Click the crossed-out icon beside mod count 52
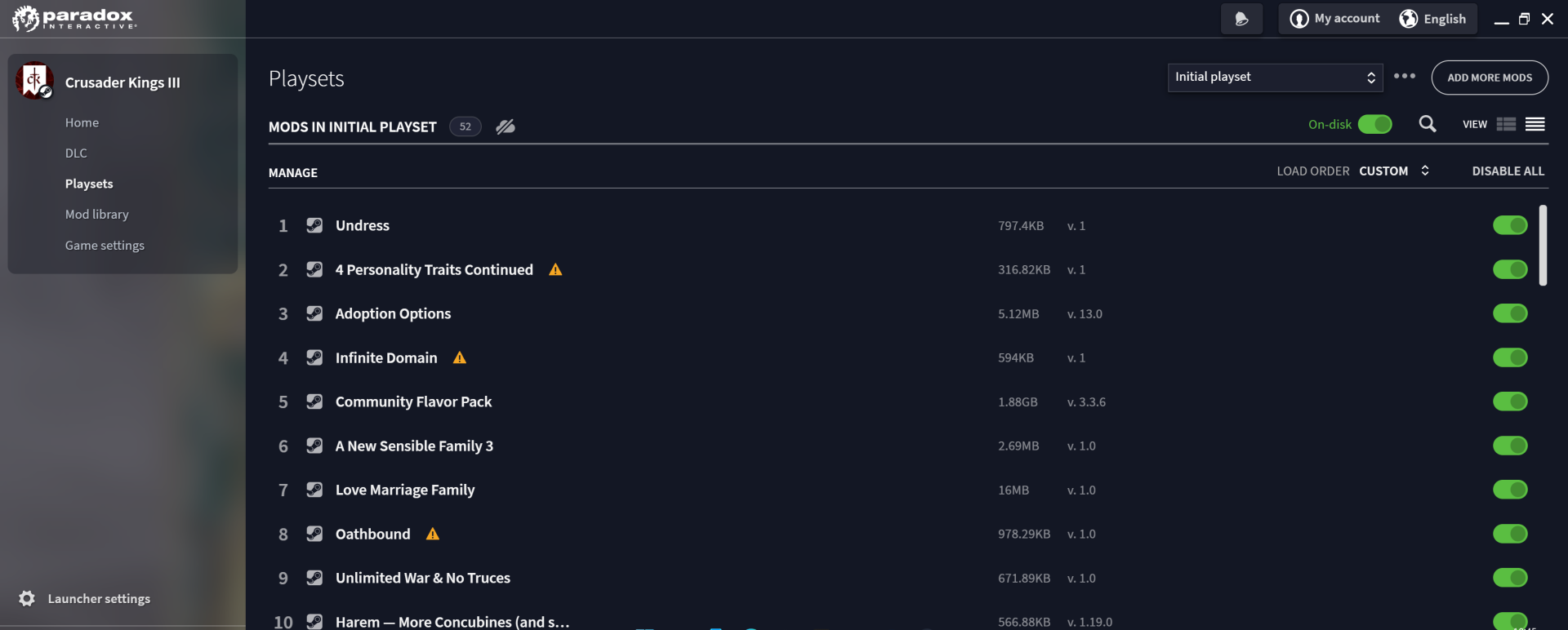This screenshot has height=630, width=1568. pyautogui.click(x=506, y=126)
